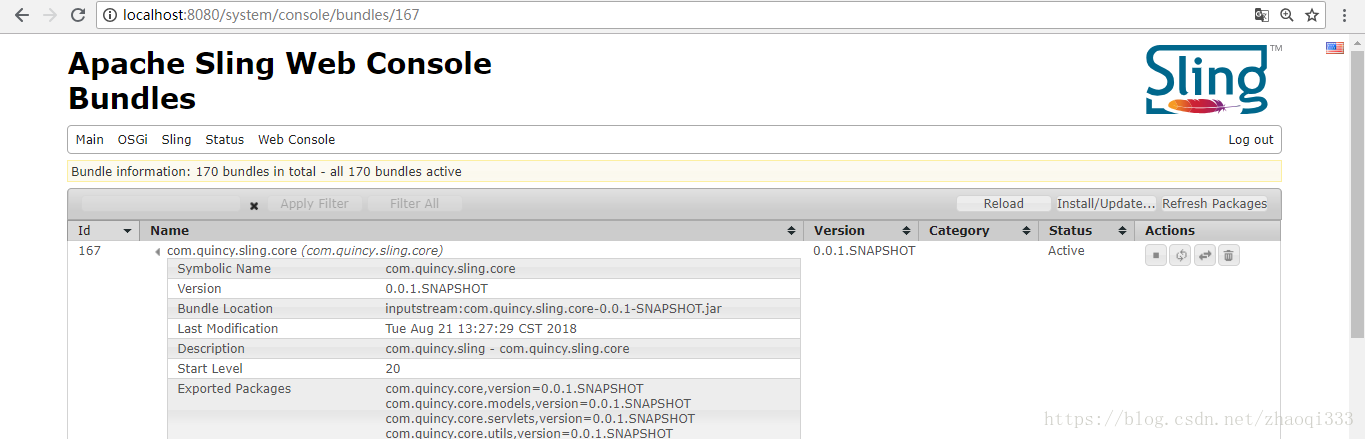Viewport: 1365px width, 439px height.
Task: Click the bundle information status line
Action: pyautogui.click(x=674, y=171)
